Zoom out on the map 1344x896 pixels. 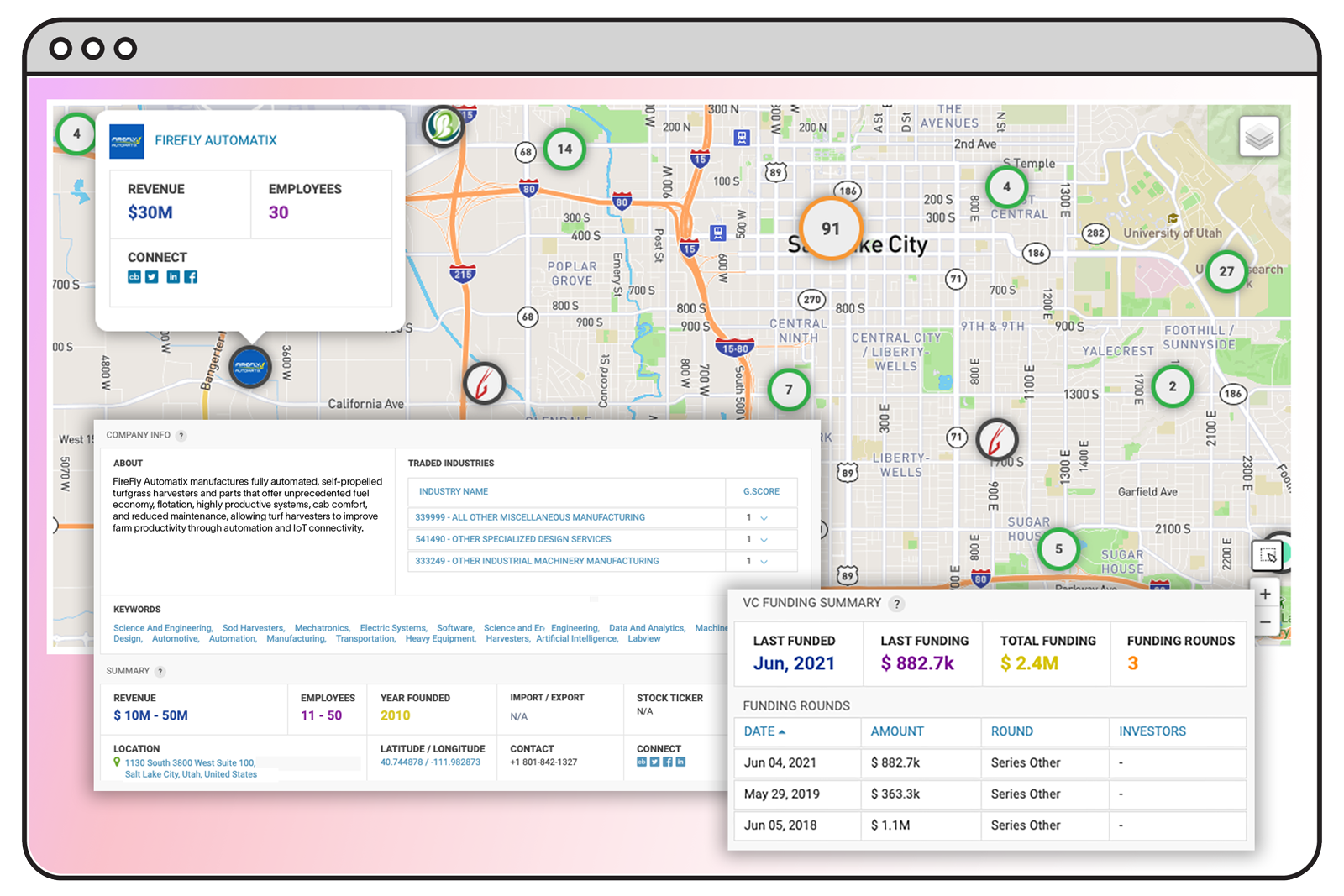point(1265,622)
